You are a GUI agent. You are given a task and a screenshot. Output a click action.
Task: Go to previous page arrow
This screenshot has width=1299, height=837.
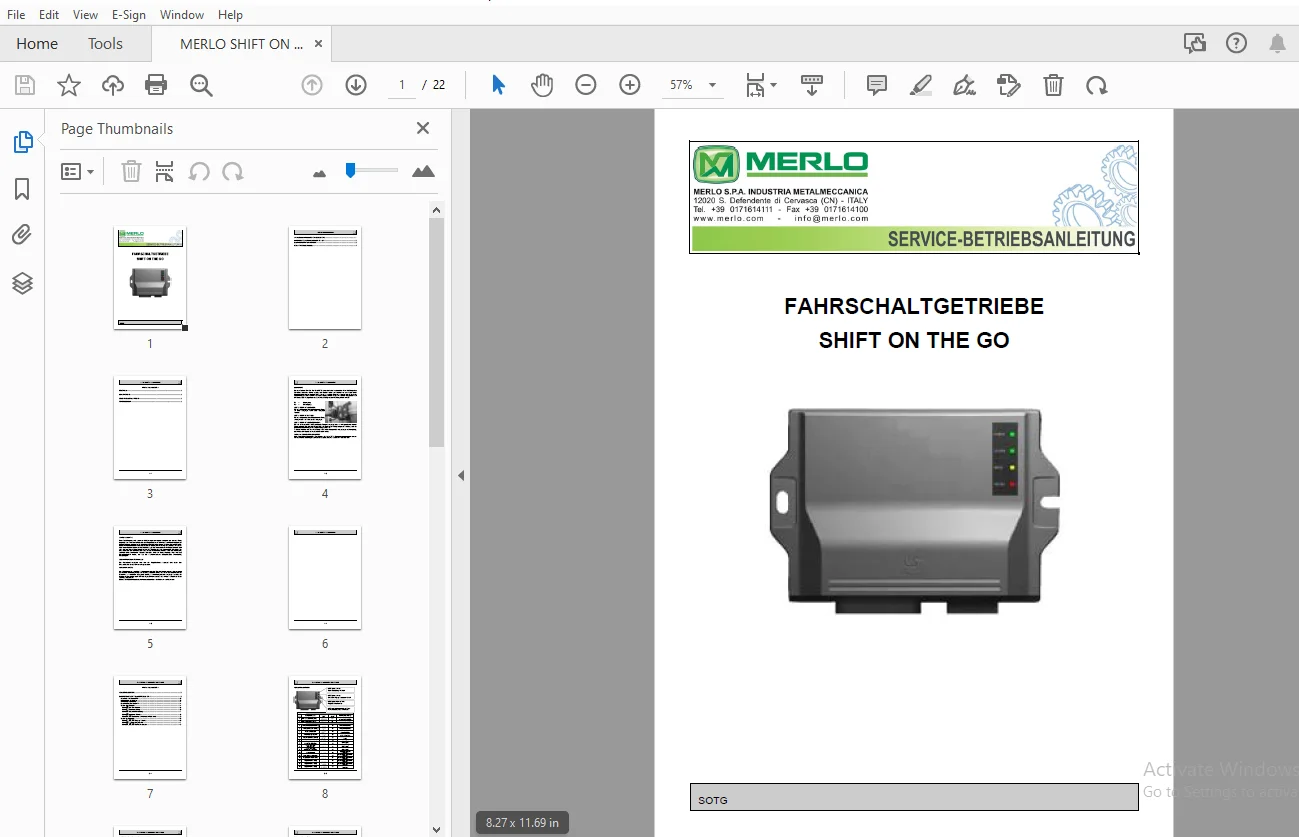click(312, 85)
